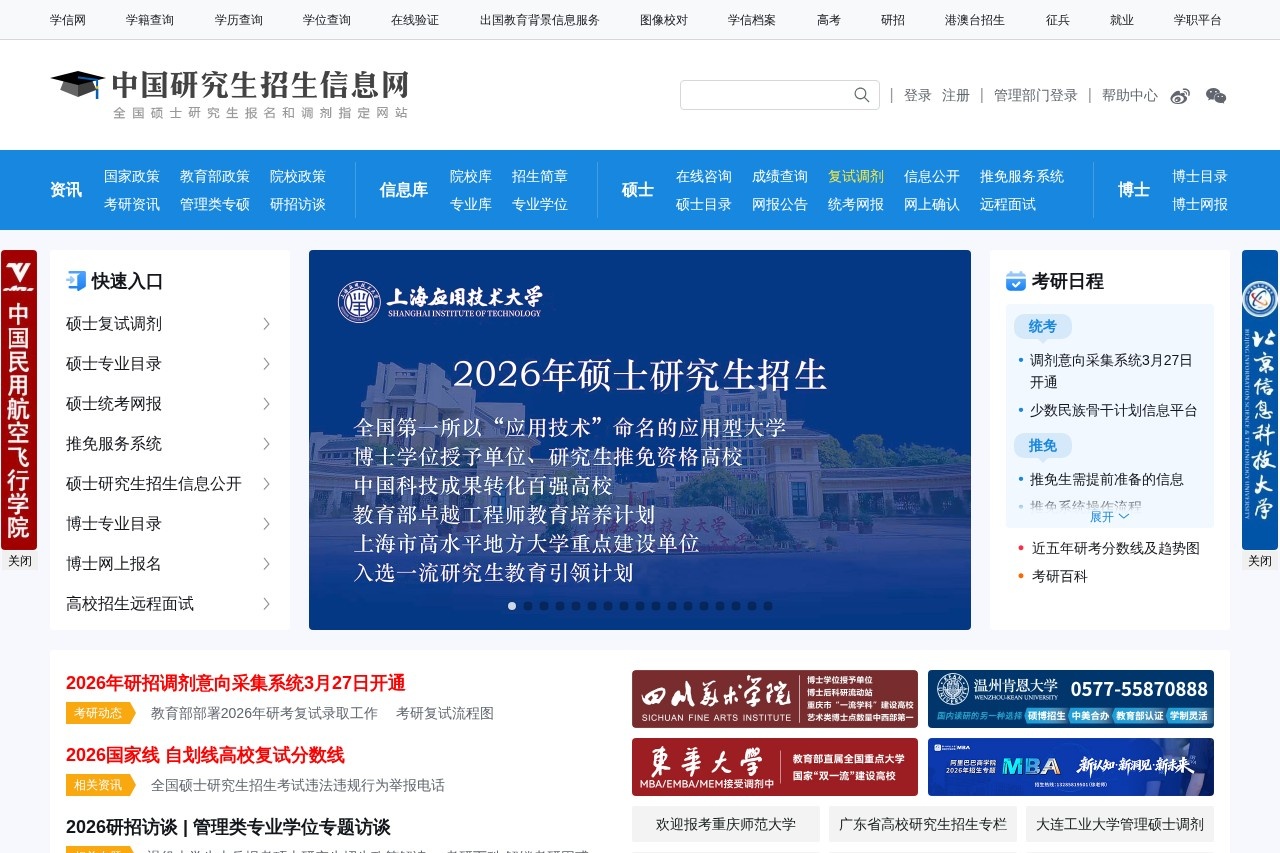The image size is (1280, 853).
Task: Open the 温州肯恩大学 banner
Action: point(1071,699)
